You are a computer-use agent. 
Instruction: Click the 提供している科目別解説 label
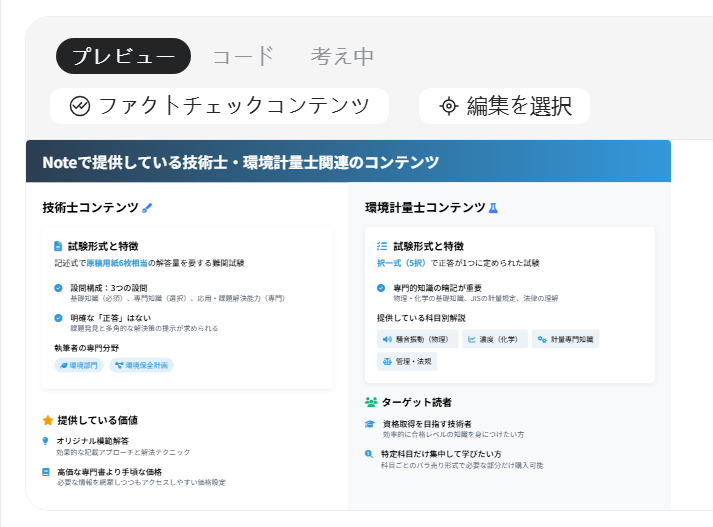pos(421,318)
